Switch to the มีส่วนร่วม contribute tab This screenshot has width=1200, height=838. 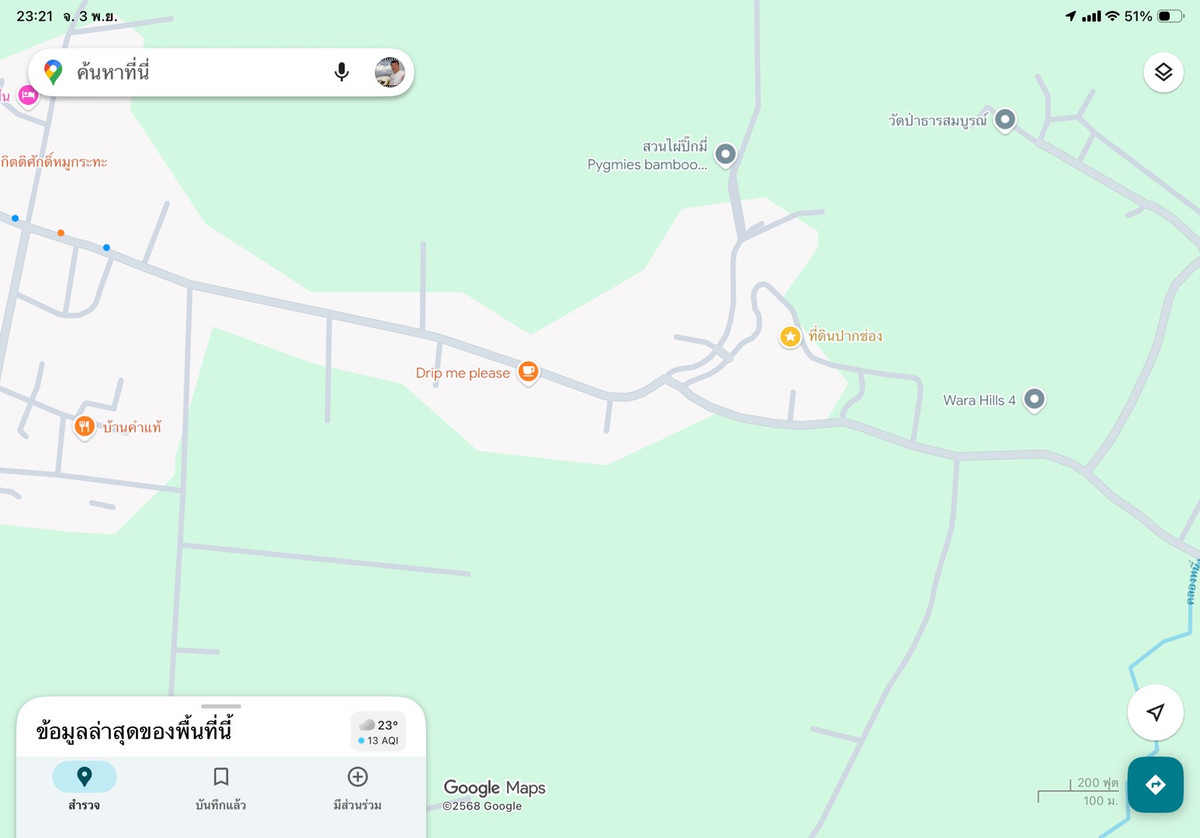click(x=357, y=787)
